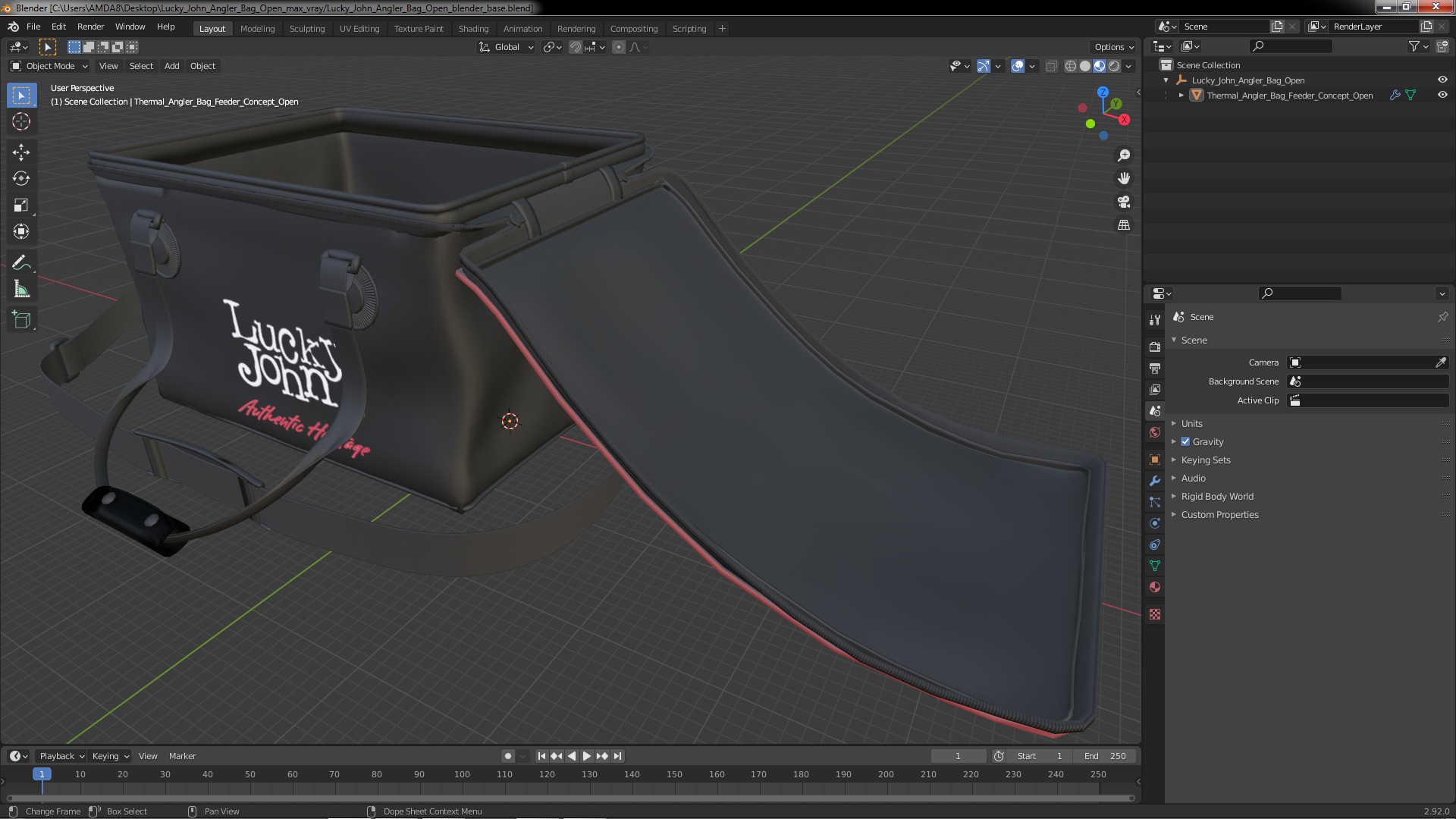The width and height of the screenshot is (1456, 819).
Task: Expand the Units panel
Action: click(1191, 423)
